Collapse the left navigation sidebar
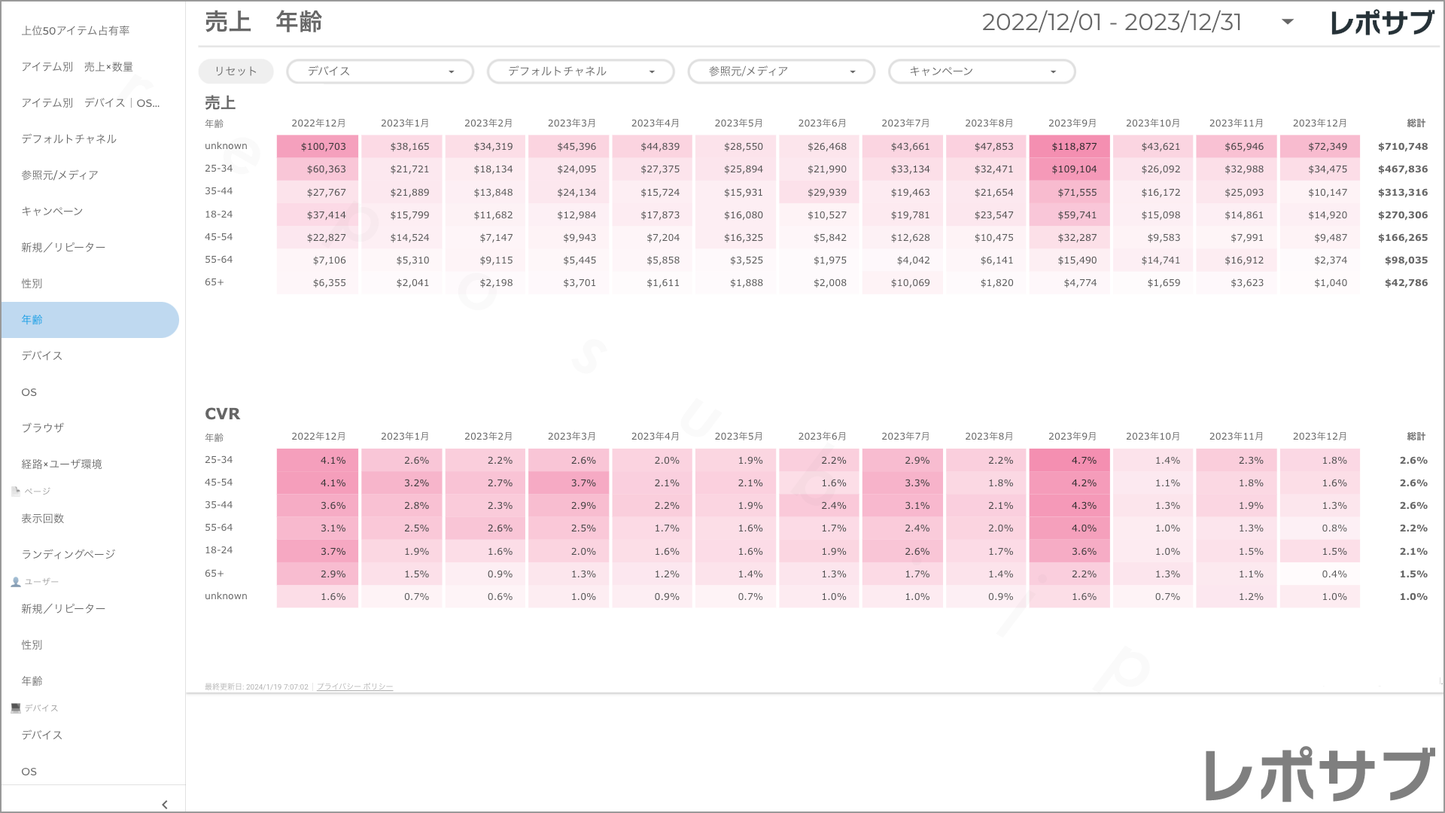This screenshot has height=813, width=1445. pos(165,804)
